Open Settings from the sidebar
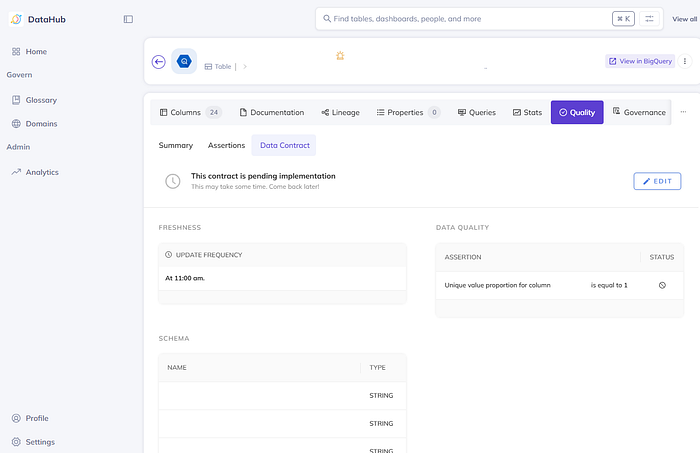This screenshot has height=453, width=700. 33,442
